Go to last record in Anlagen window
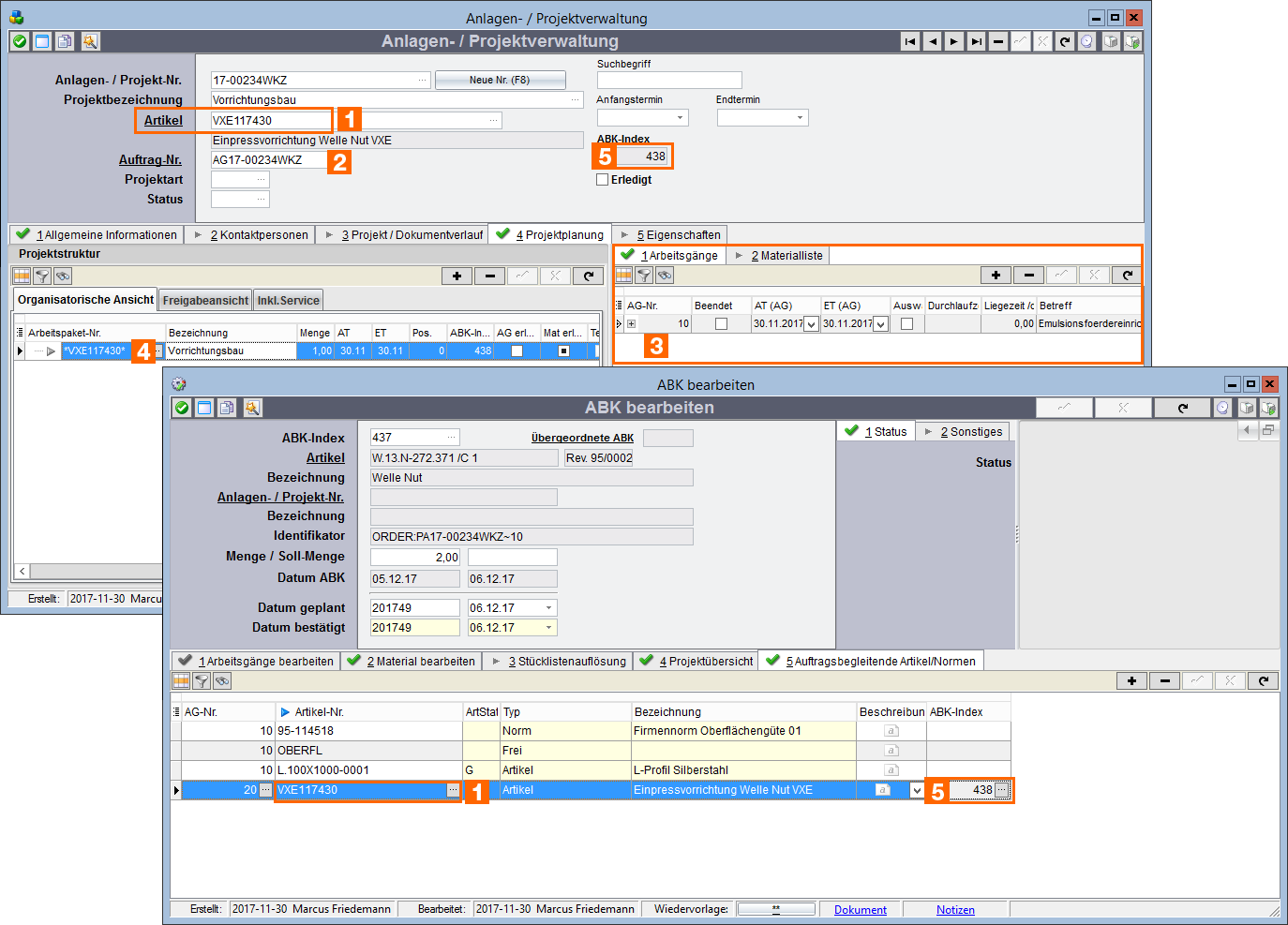Image resolution: width=1288 pixels, height=925 pixels. pyautogui.click(x=976, y=41)
